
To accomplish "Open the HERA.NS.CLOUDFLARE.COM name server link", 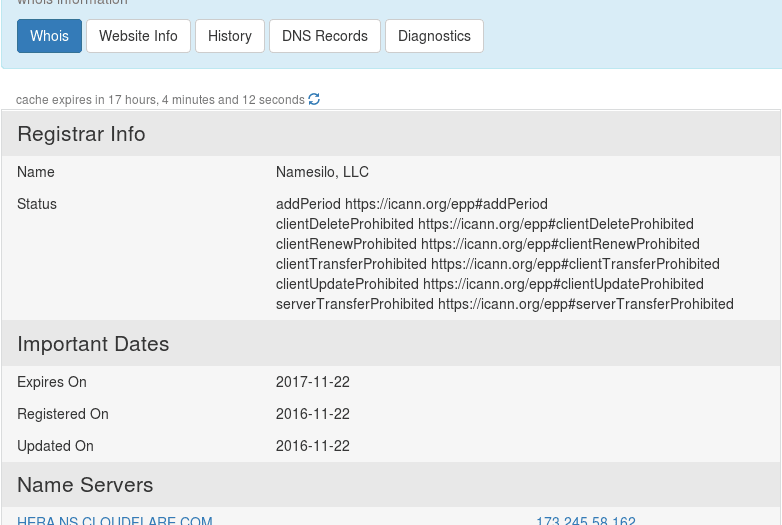I will (115, 521).
